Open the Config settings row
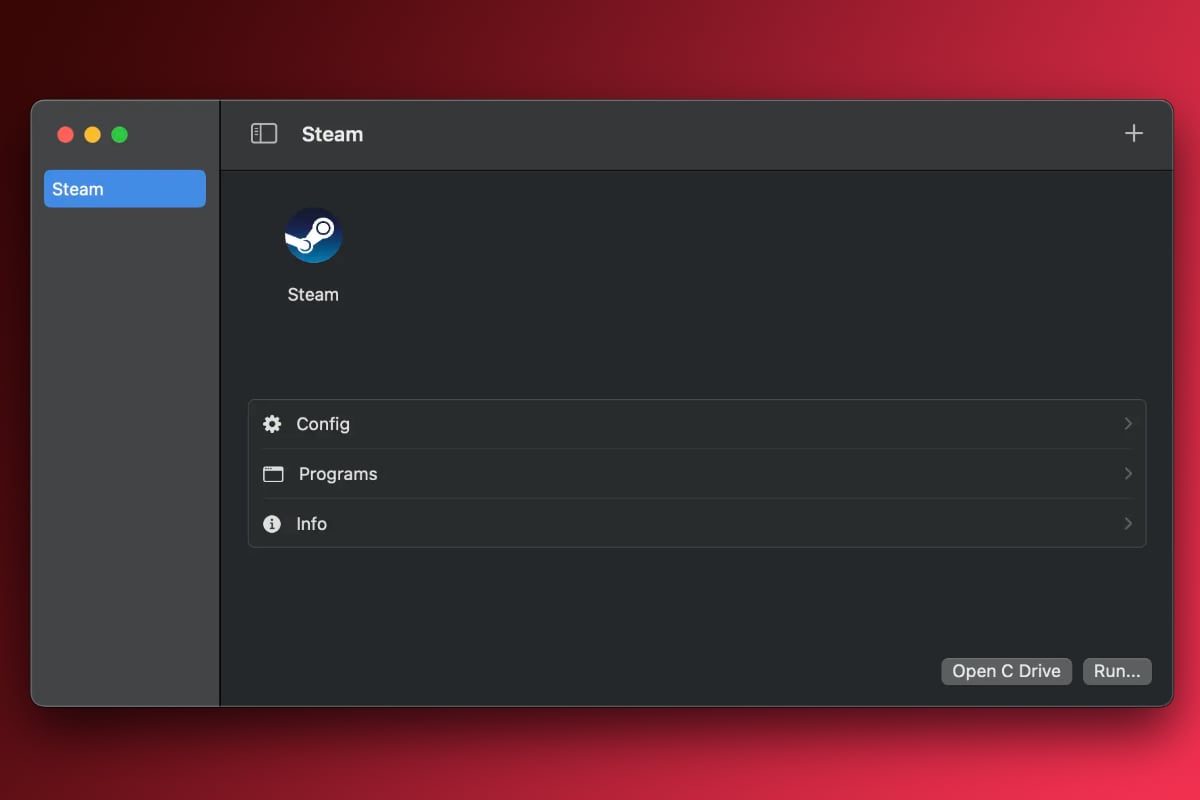The image size is (1200, 800). click(697, 424)
